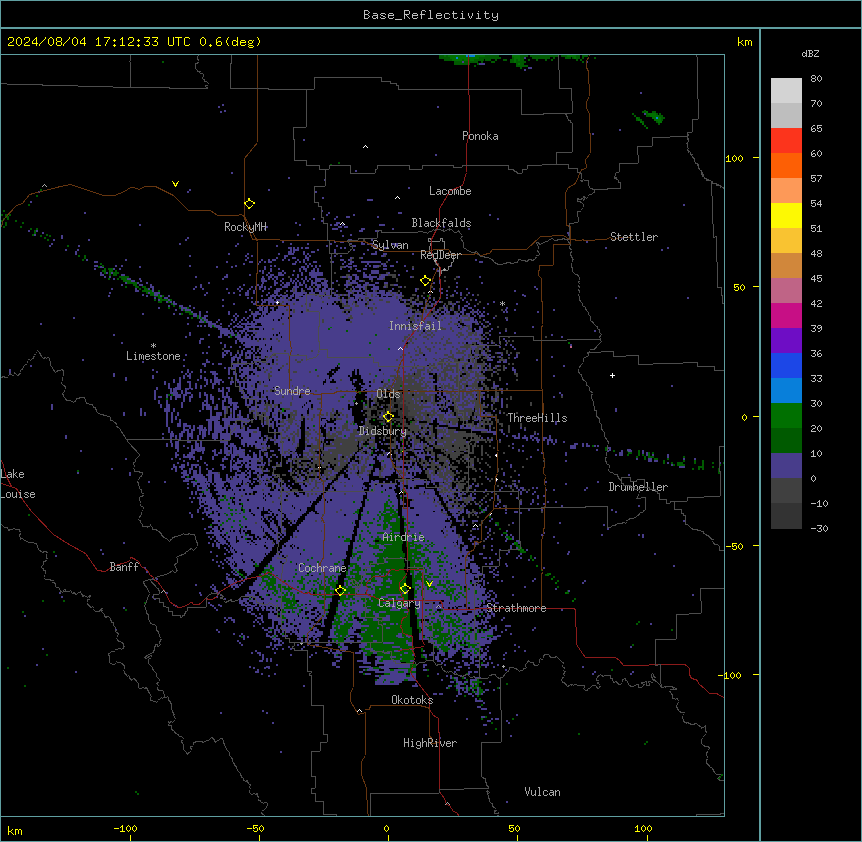Click the Okotoks city label
Viewport: 862px width, 842px height.
coord(412,700)
